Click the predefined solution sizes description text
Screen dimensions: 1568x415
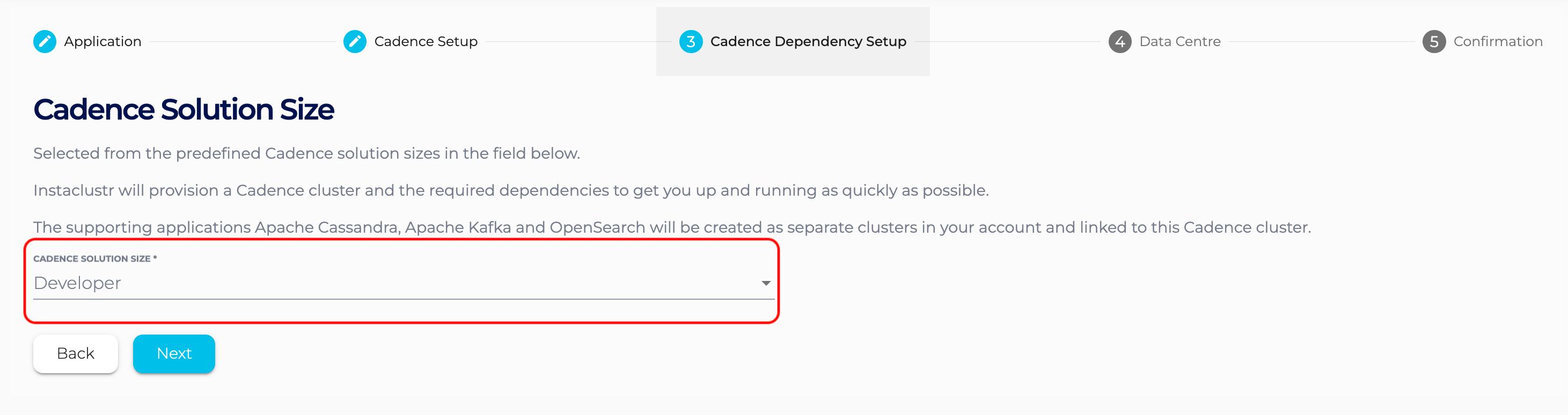click(306, 153)
